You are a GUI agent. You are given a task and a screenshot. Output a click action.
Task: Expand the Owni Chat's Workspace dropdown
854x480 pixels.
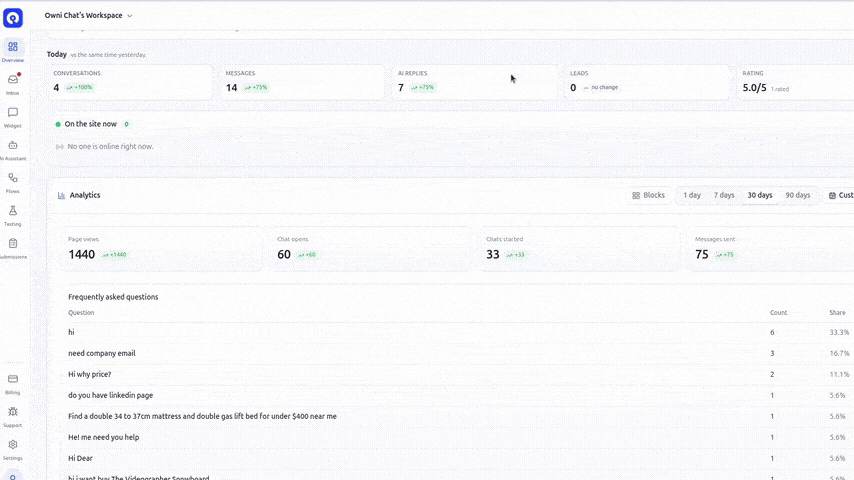(88, 15)
